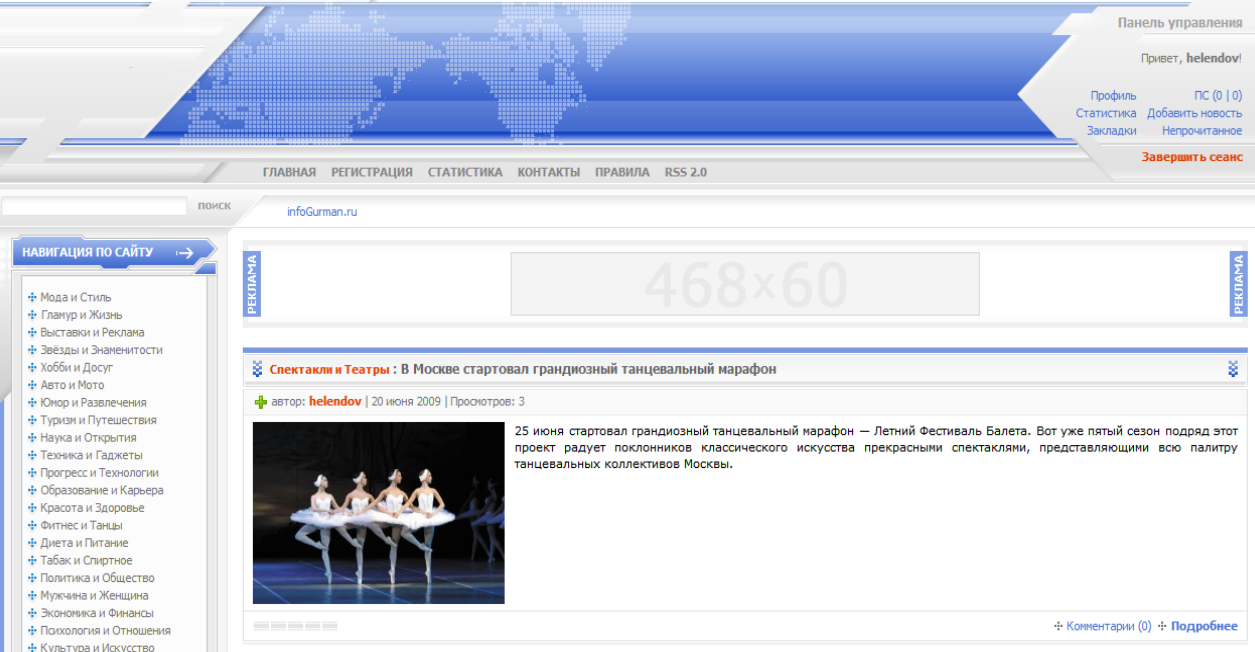Open the Экономика и Финансы category
Viewport: 1255px width, 652px height.
pyautogui.click(x=96, y=613)
